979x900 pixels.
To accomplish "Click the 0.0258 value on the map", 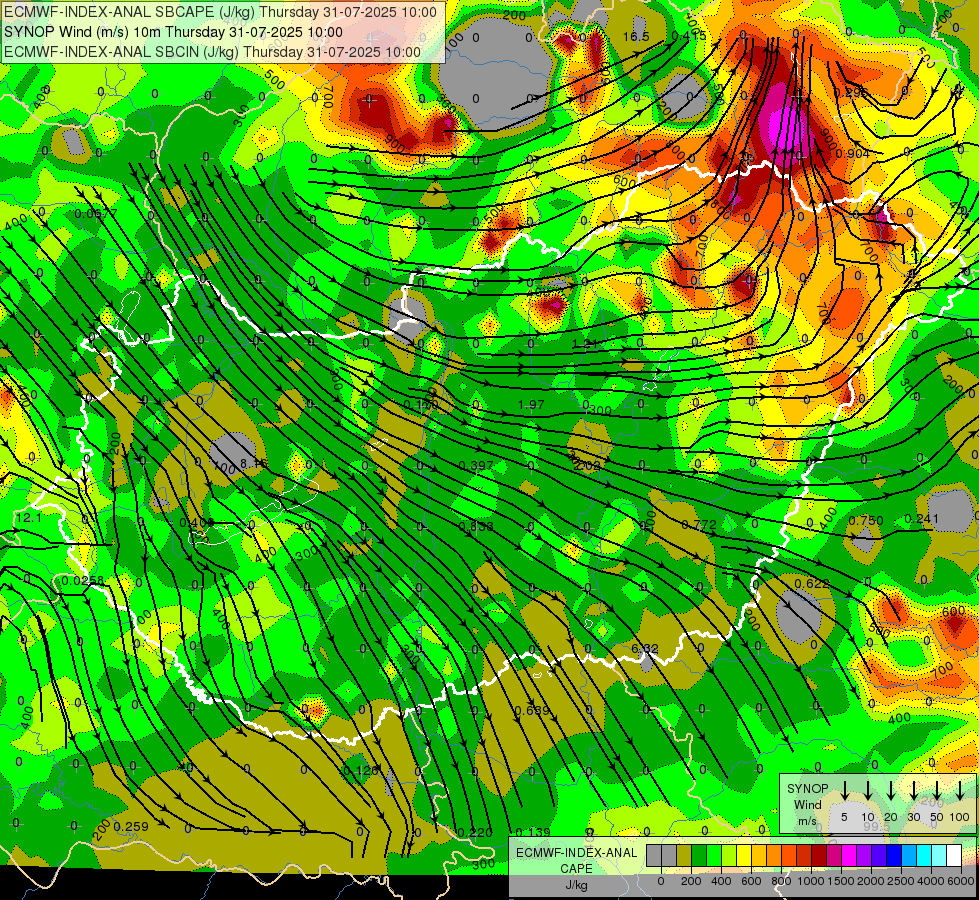I will pyautogui.click(x=83, y=581).
